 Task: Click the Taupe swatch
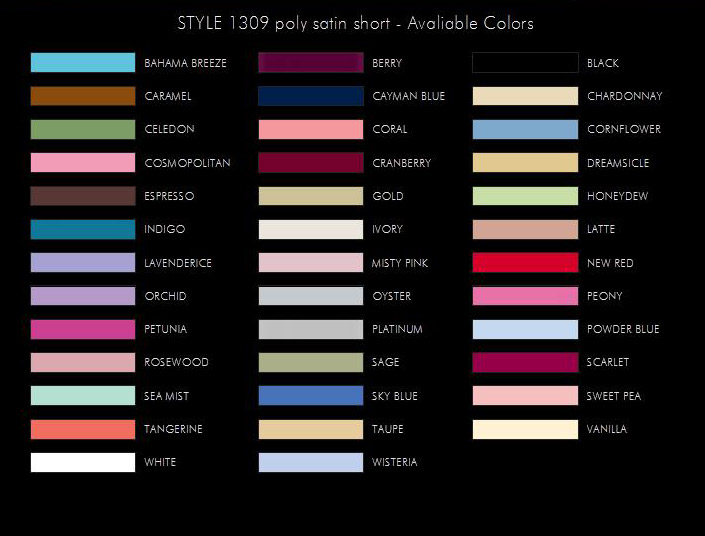pyautogui.click(x=311, y=429)
